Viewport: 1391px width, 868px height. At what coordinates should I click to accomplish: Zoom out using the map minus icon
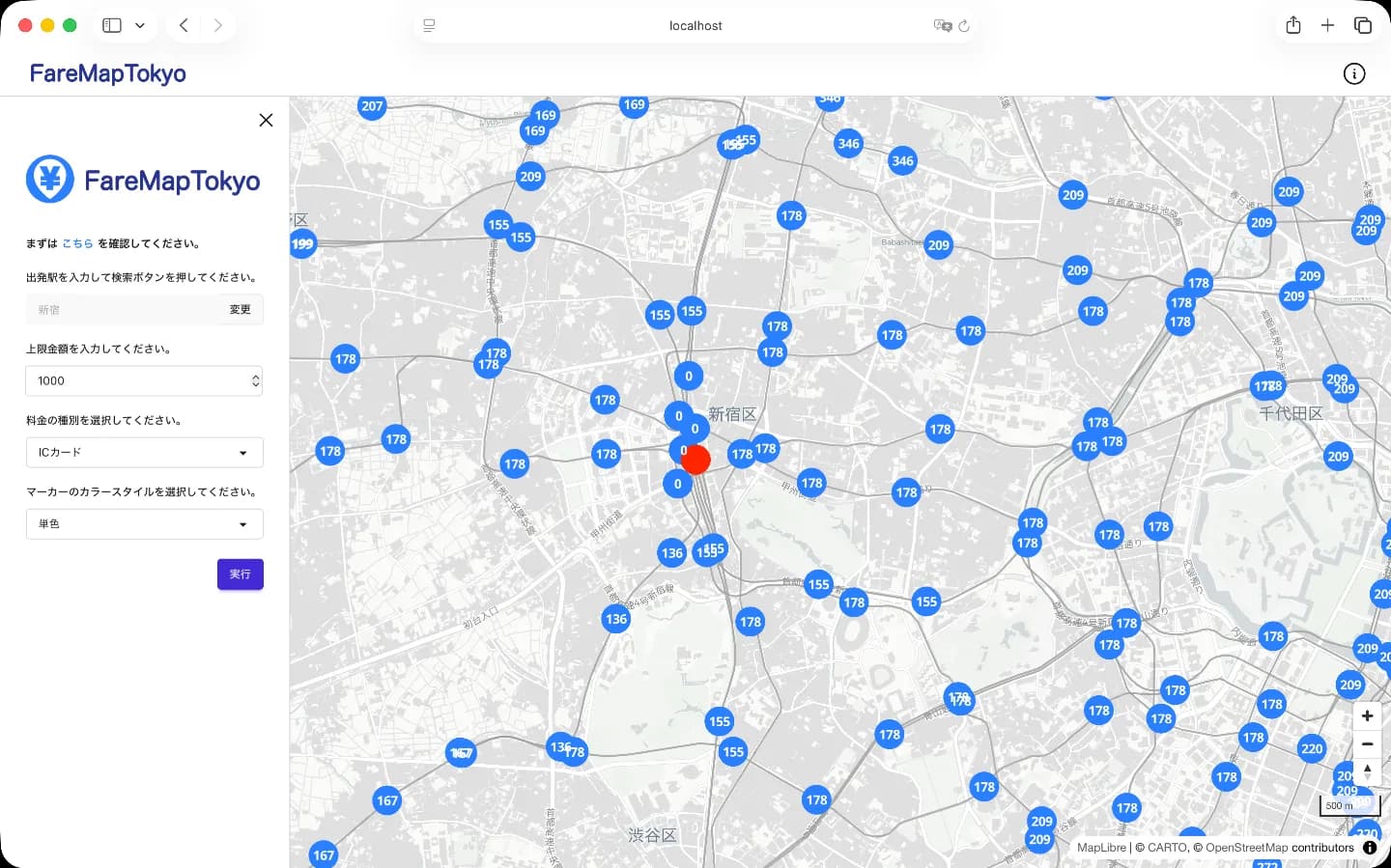point(1367,743)
